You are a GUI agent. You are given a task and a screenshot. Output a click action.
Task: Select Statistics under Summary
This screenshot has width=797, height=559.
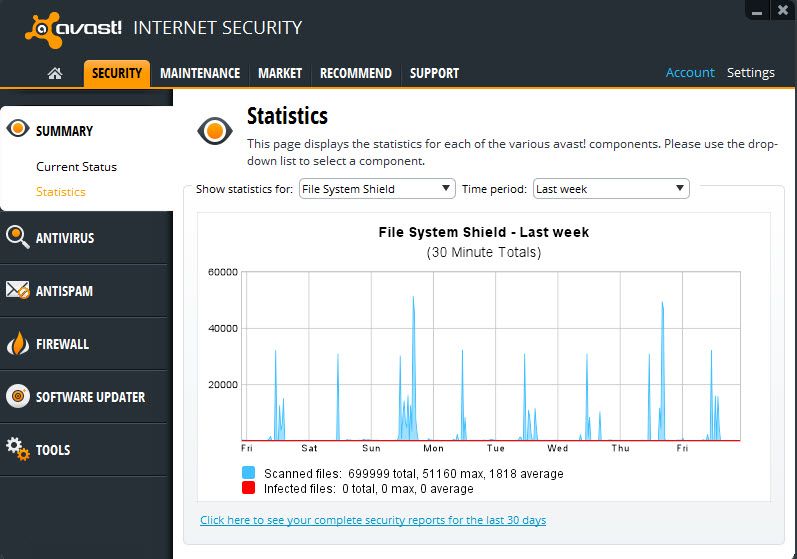[x=60, y=192]
